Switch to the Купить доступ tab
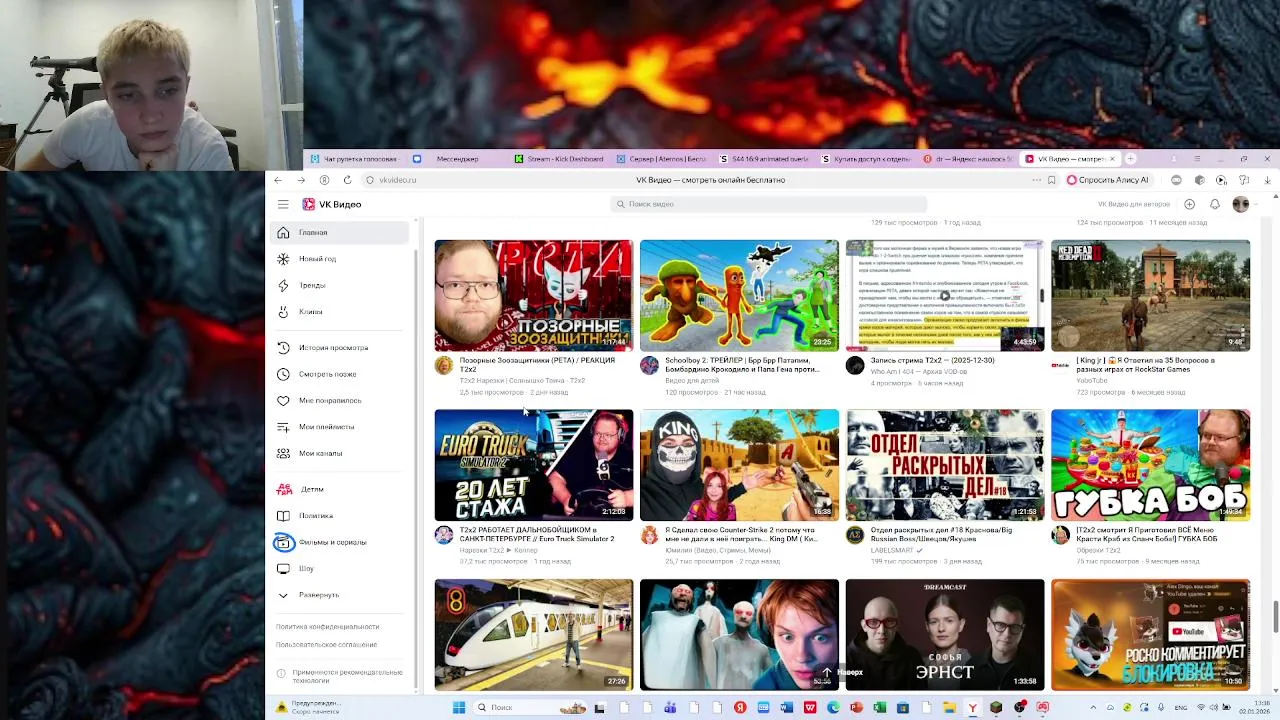 click(866, 159)
